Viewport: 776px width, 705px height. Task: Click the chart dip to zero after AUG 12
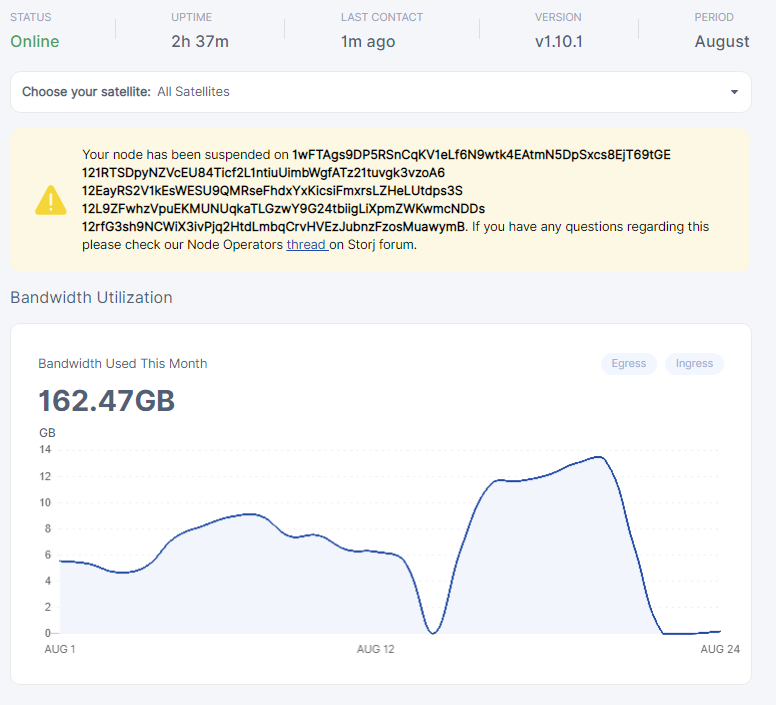[432, 632]
